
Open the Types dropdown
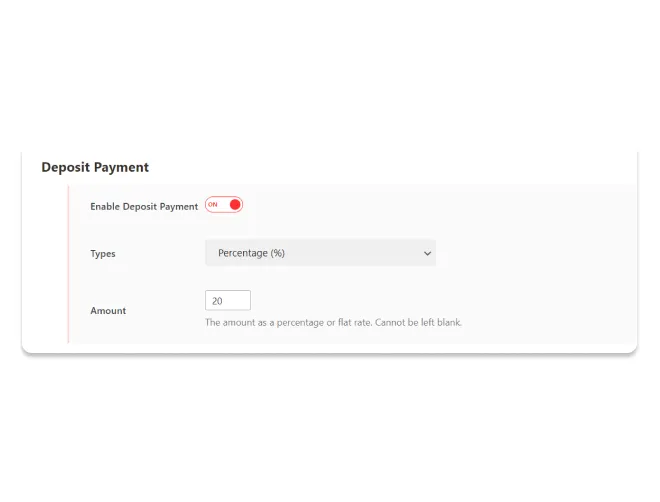point(320,253)
